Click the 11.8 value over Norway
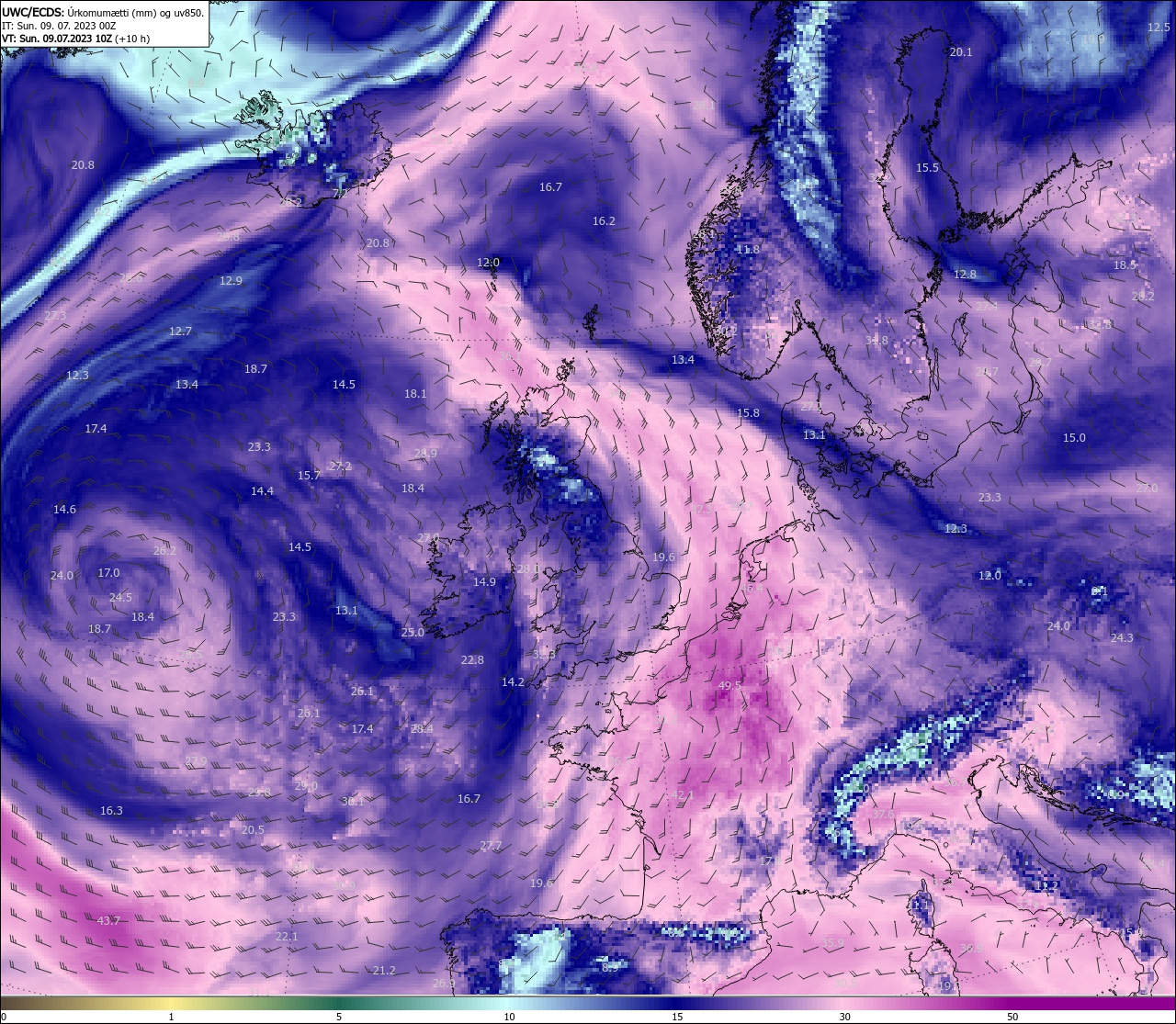The height and width of the screenshot is (1024, 1176). [x=749, y=249]
